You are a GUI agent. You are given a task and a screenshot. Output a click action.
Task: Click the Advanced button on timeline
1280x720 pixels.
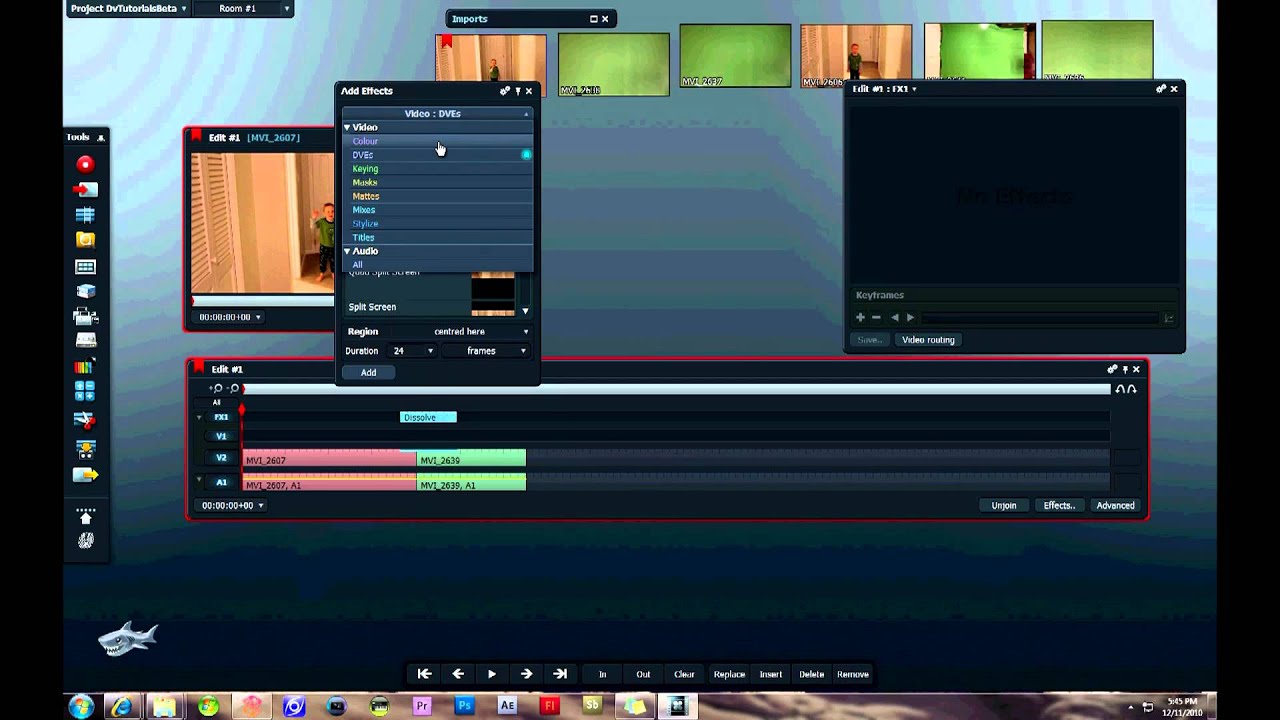[1115, 505]
